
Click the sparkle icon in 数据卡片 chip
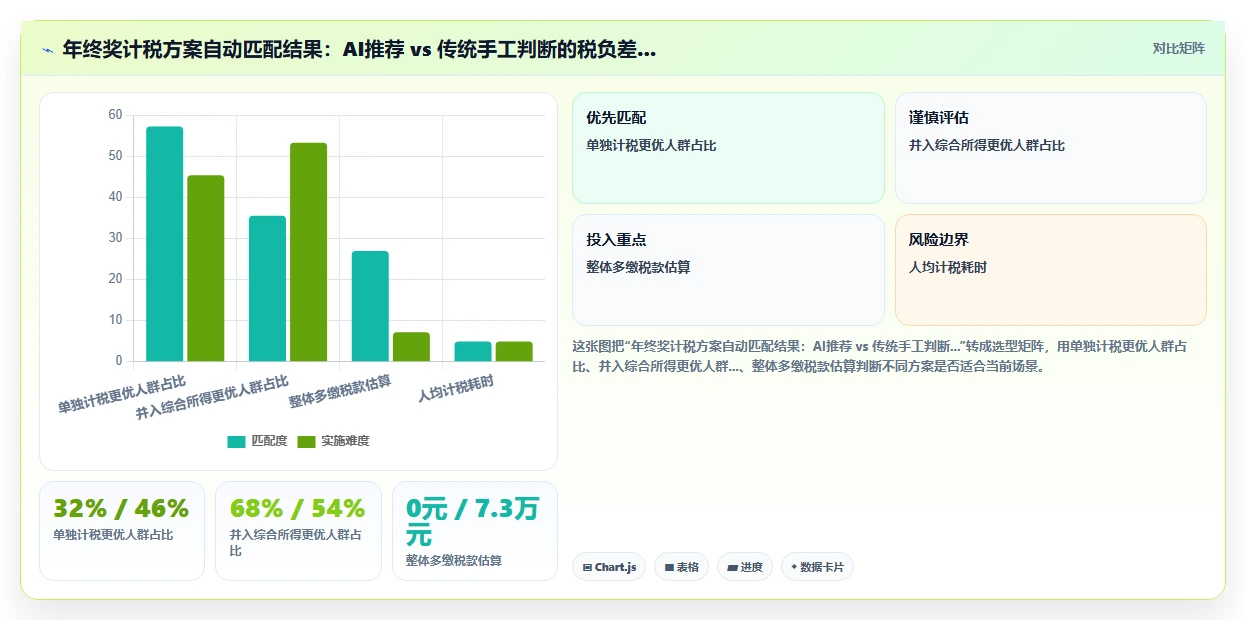coord(794,567)
